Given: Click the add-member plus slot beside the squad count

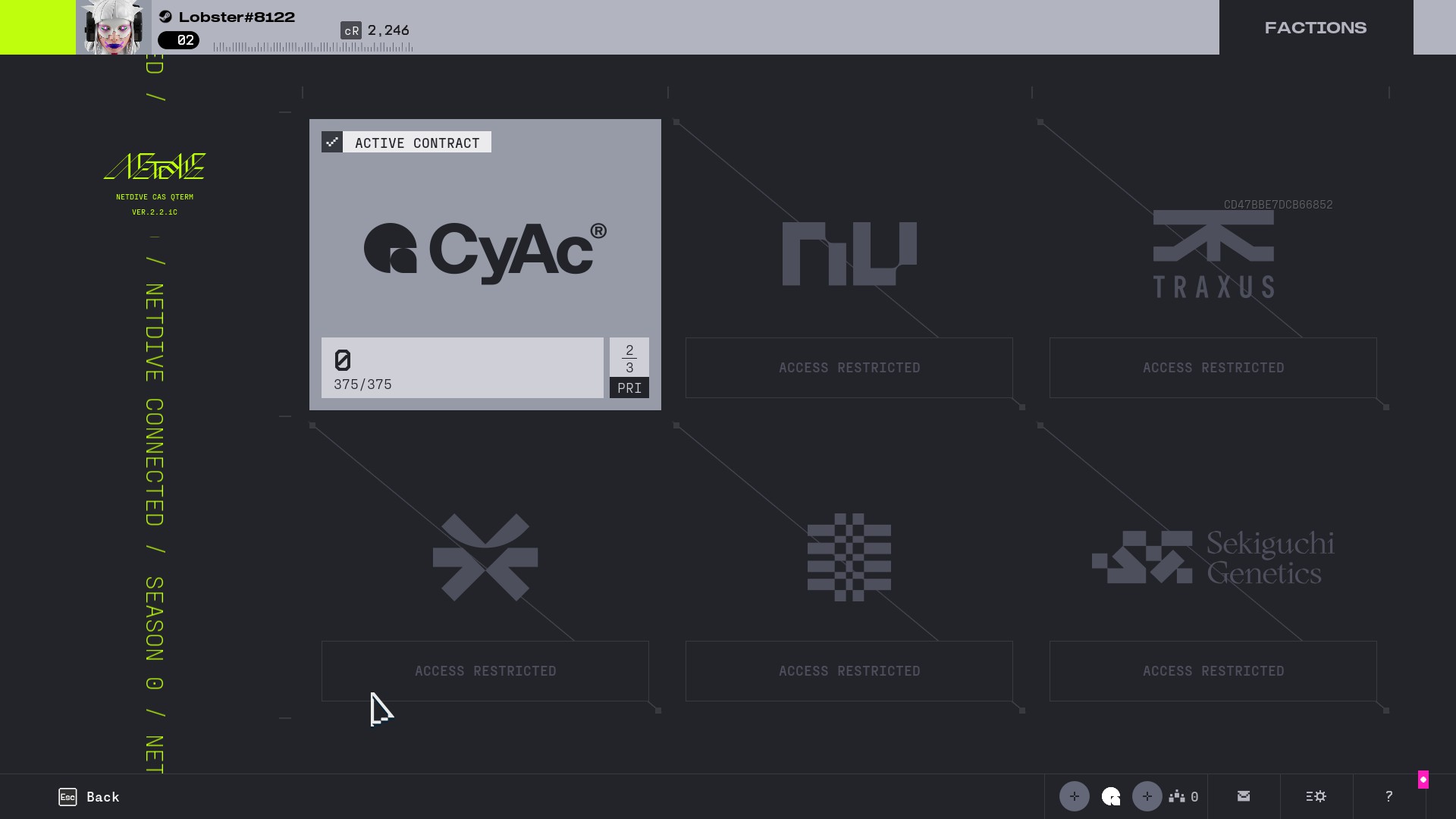Looking at the screenshot, I should [1147, 796].
